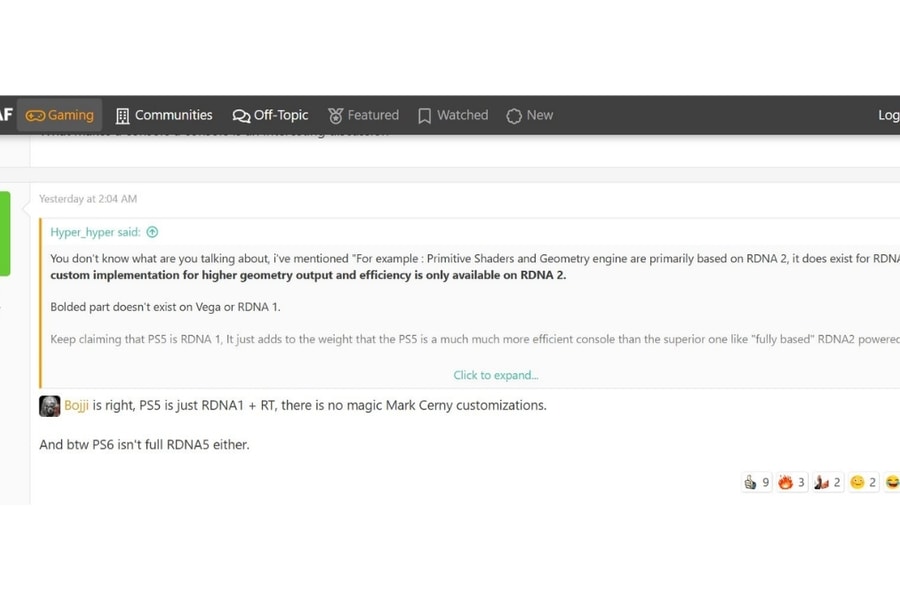
Task: Click the laughing emoji reaction
Action: point(892,482)
